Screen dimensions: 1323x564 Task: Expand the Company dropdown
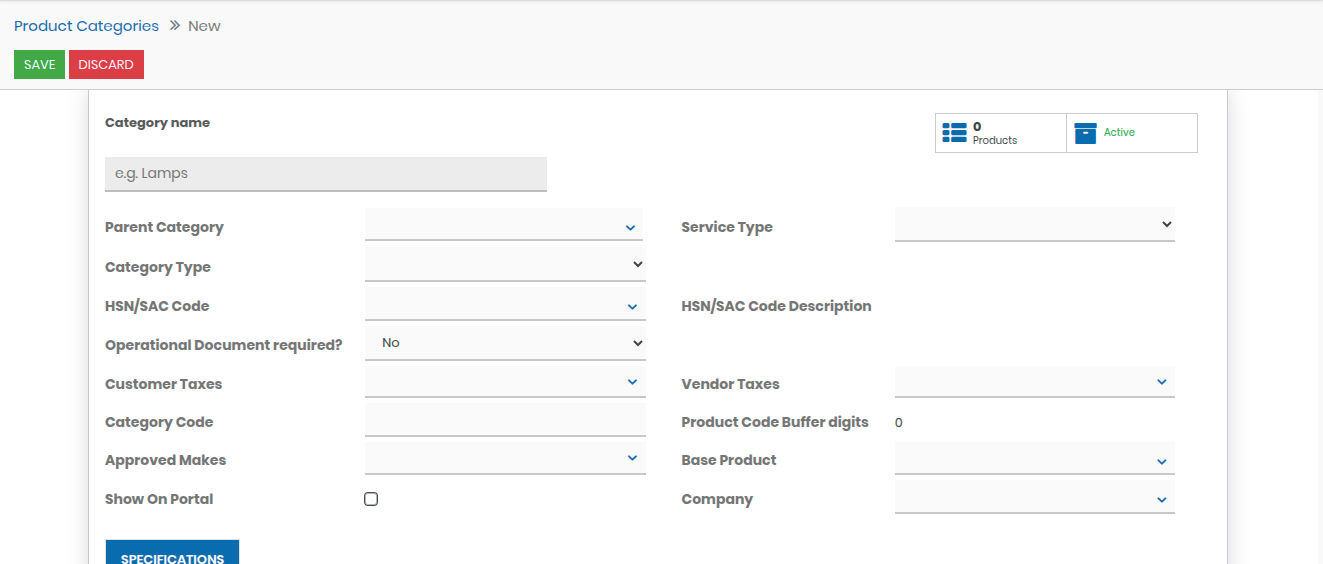coord(1034,498)
